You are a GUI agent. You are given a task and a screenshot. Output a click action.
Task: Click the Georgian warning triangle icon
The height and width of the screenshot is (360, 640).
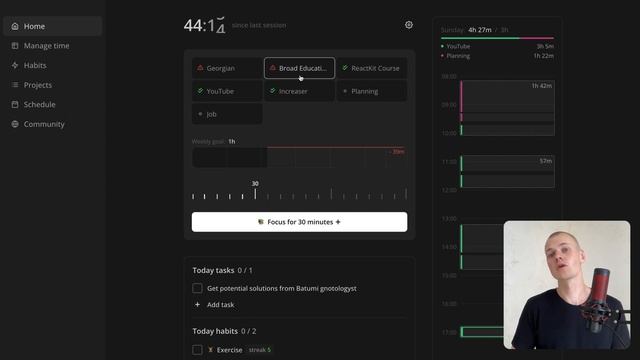(200, 68)
